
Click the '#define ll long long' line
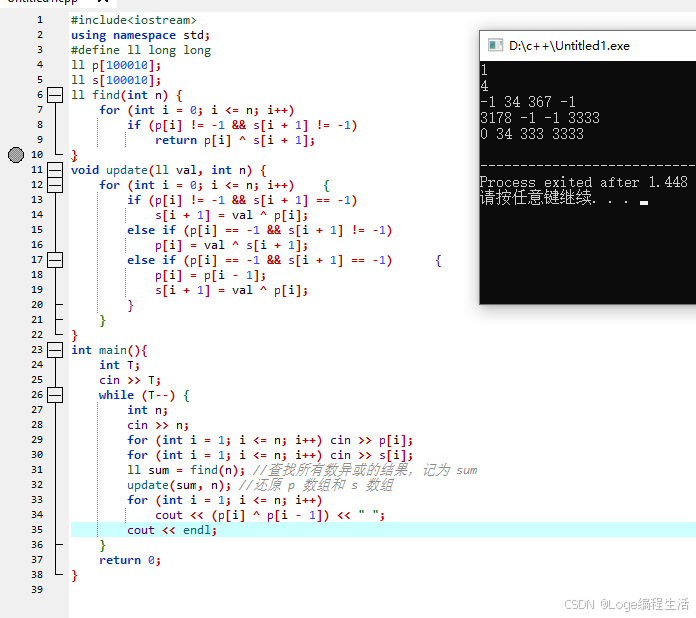141,50
